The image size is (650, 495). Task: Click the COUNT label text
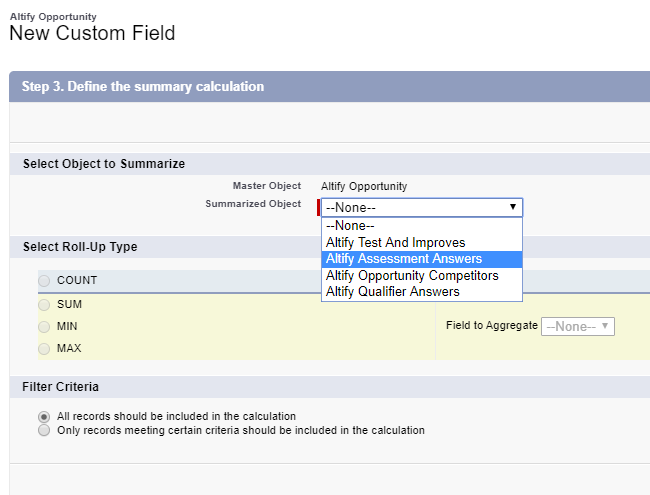(x=77, y=280)
